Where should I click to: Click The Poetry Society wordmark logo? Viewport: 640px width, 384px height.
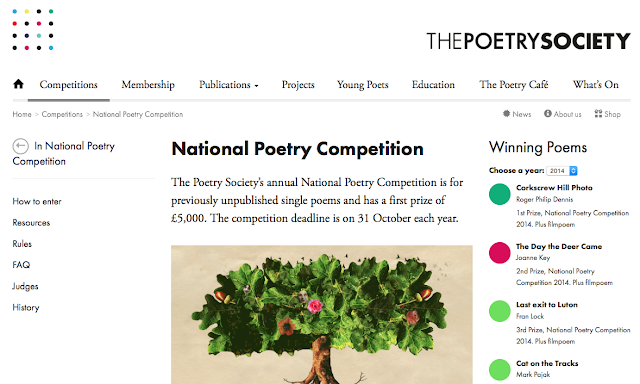(x=529, y=41)
